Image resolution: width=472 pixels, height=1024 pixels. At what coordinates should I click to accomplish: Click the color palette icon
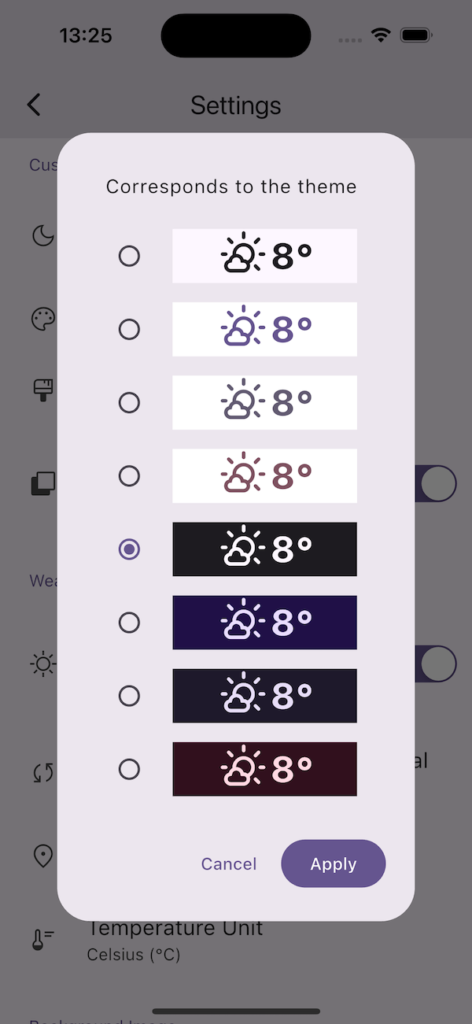pos(43,319)
